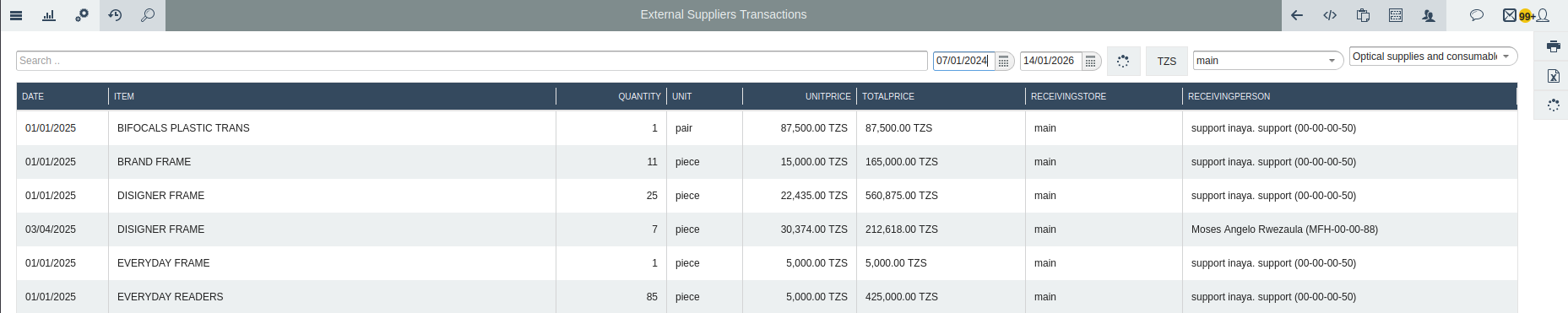1568x313 pixels.
Task: Click the TZS currency button
Action: 1167,61
